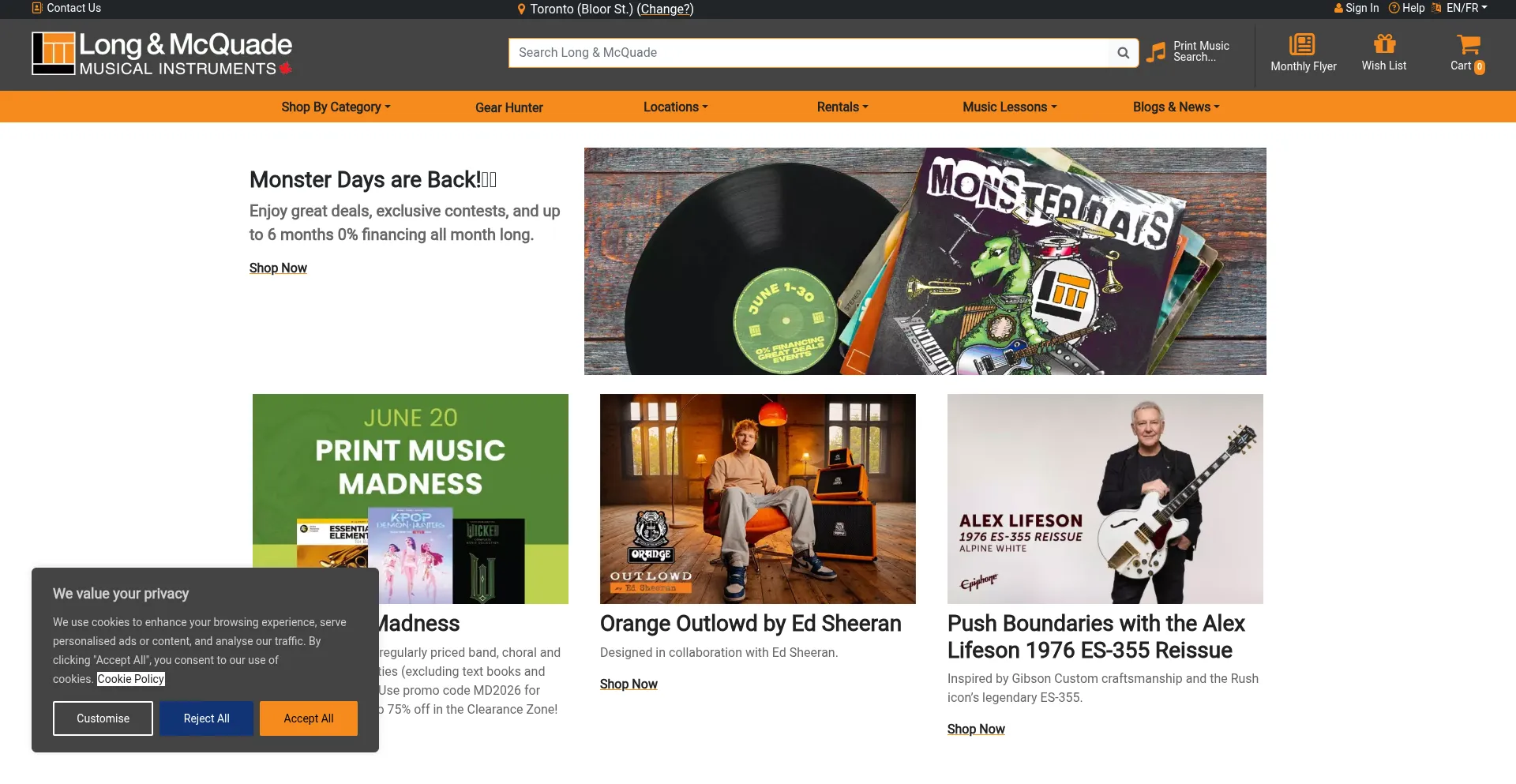Expand the EN/FR language dropdown
The height and width of the screenshot is (784, 1516).
(x=1466, y=8)
